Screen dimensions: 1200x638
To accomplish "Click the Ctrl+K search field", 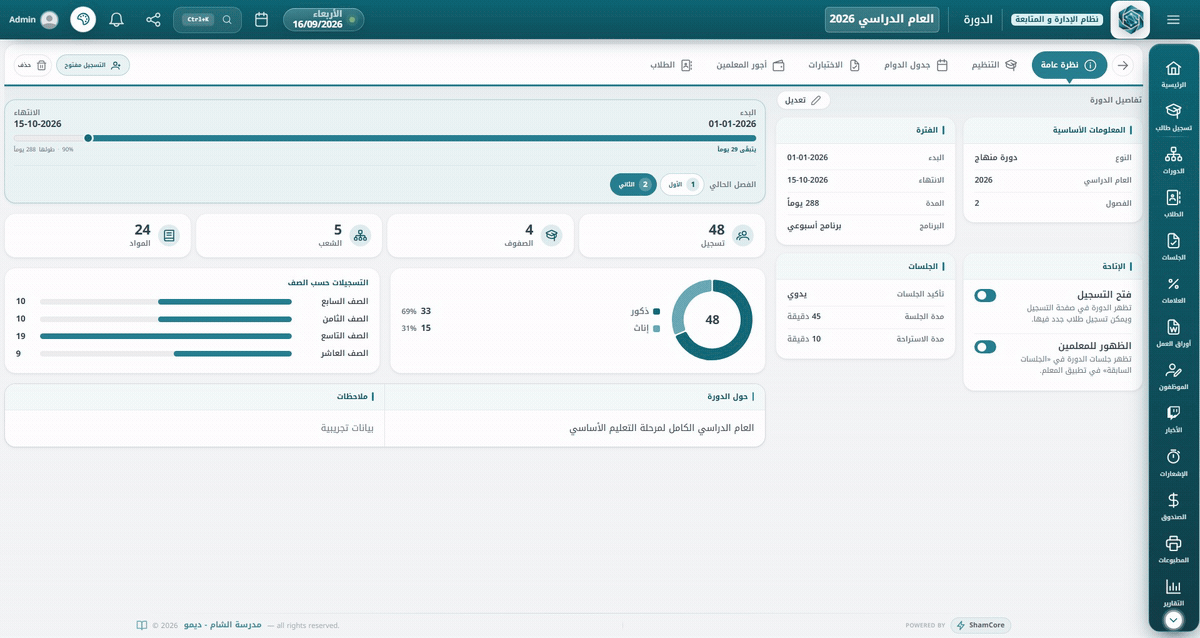I will (207, 20).
